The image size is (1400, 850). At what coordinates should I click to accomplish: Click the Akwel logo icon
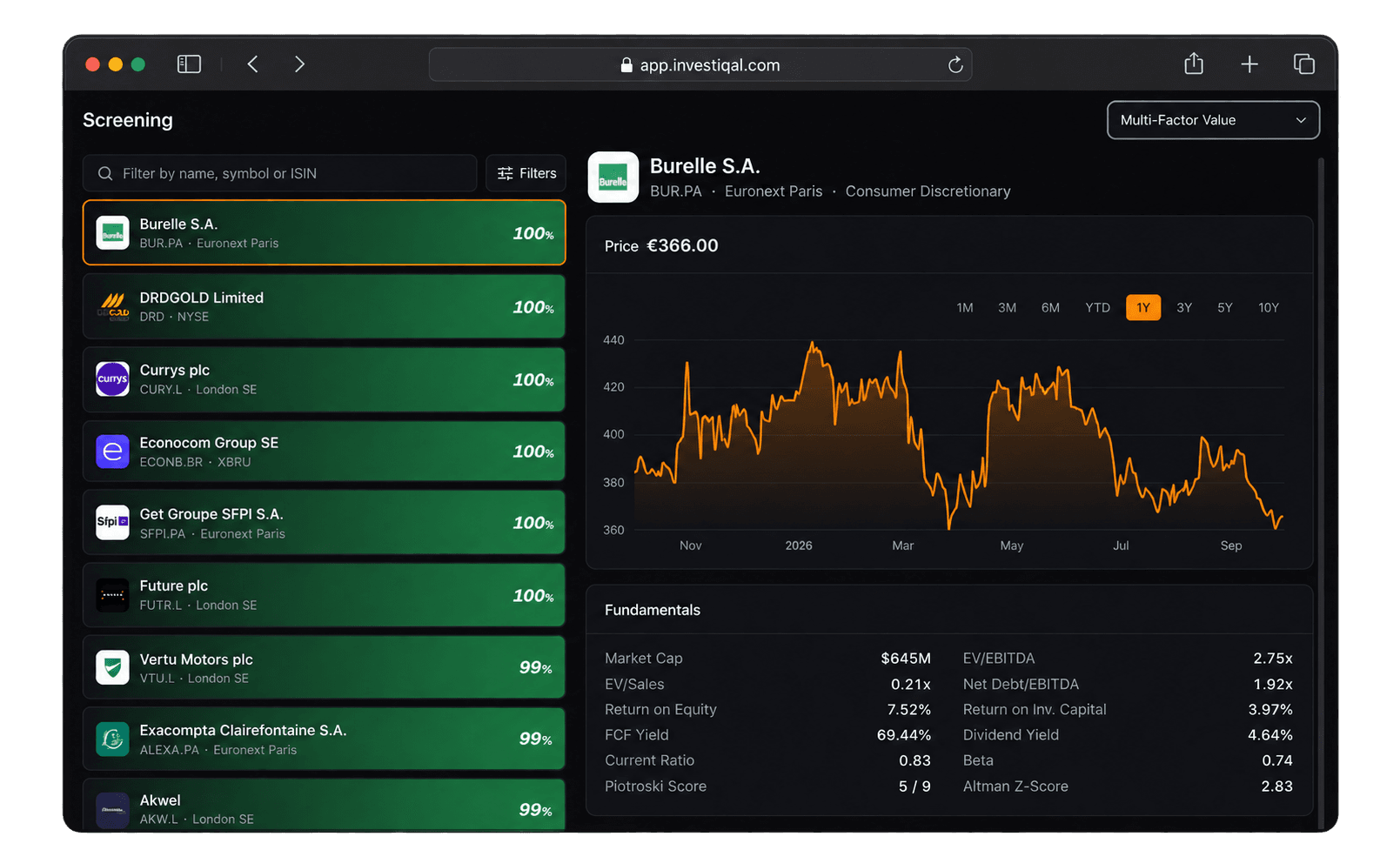coord(112,810)
